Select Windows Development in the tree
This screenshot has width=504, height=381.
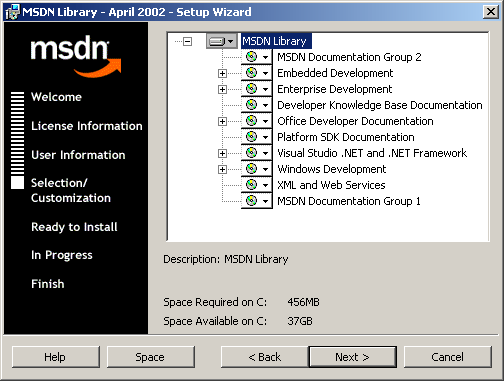pos(332,169)
